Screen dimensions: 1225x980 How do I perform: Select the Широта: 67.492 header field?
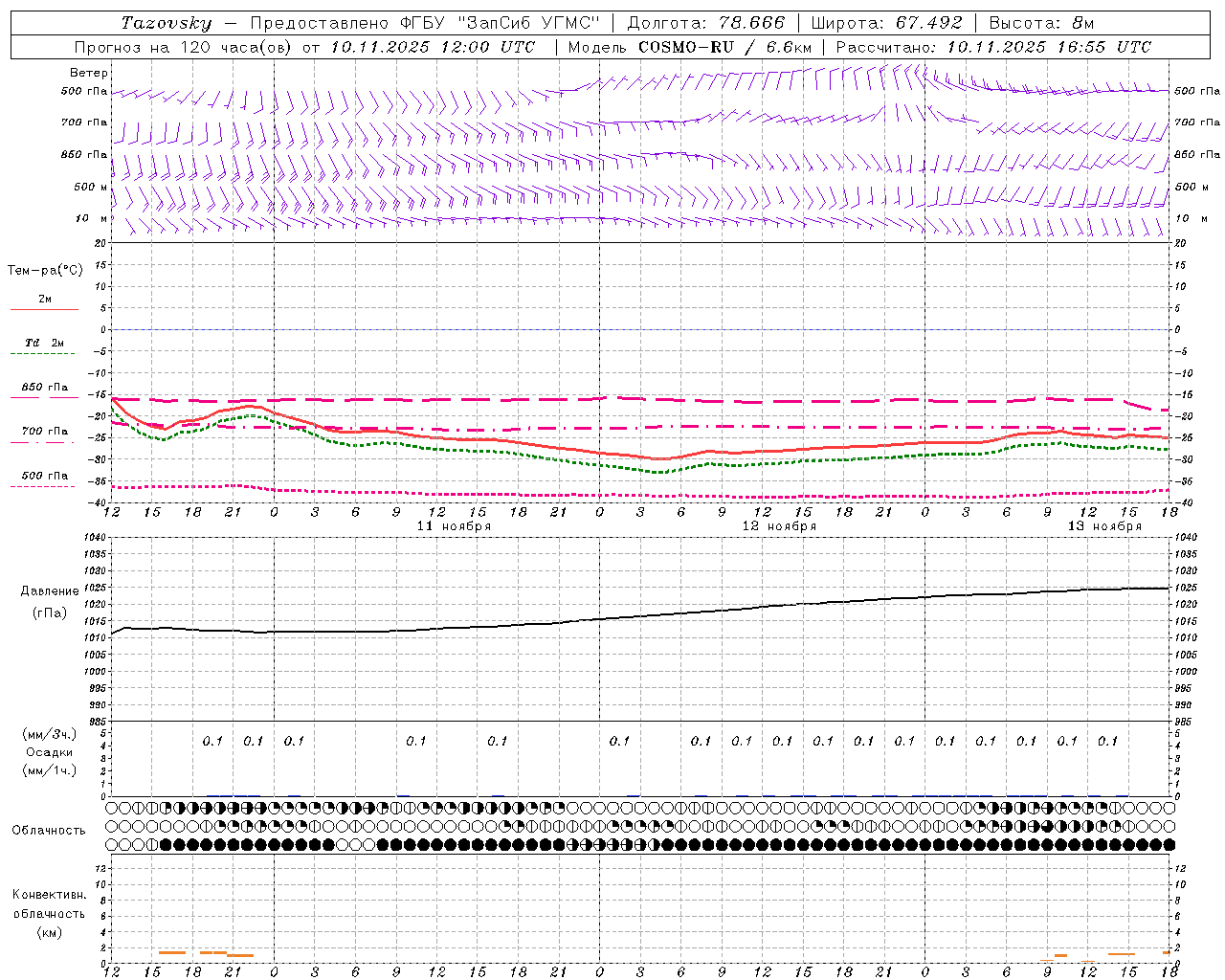tap(885, 23)
